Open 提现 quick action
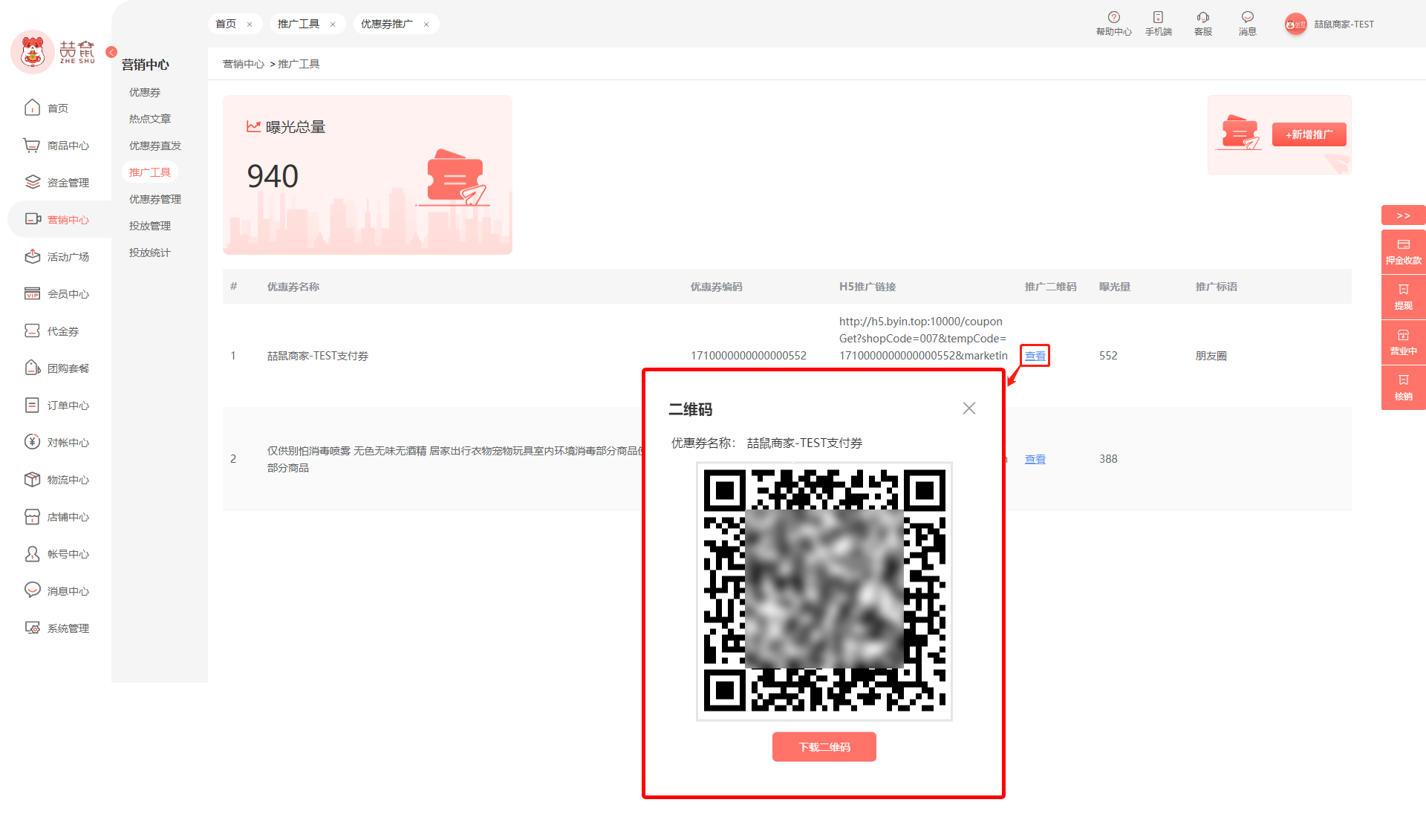The height and width of the screenshot is (840, 1426). tap(1403, 297)
